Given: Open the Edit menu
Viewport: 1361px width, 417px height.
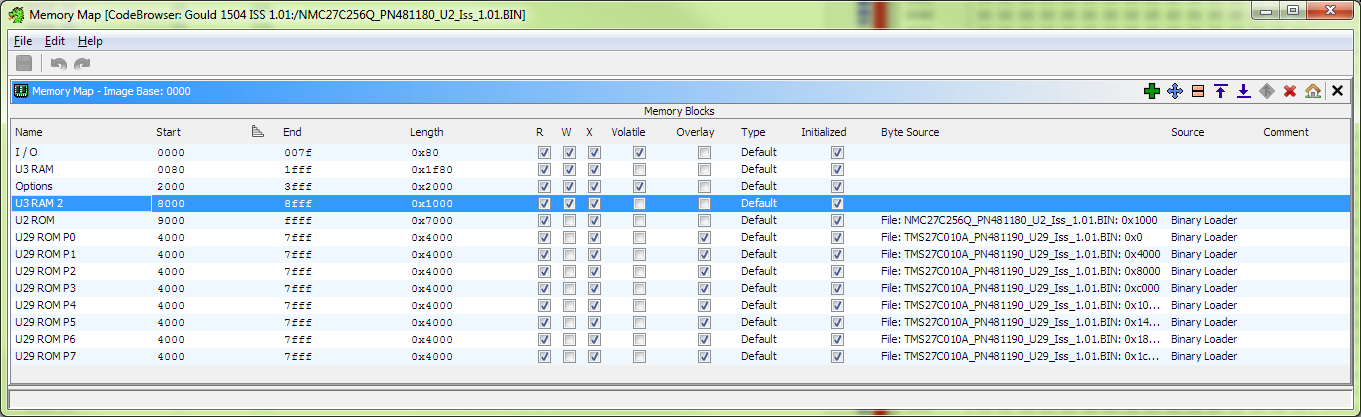Looking at the screenshot, I should click(55, 41).
